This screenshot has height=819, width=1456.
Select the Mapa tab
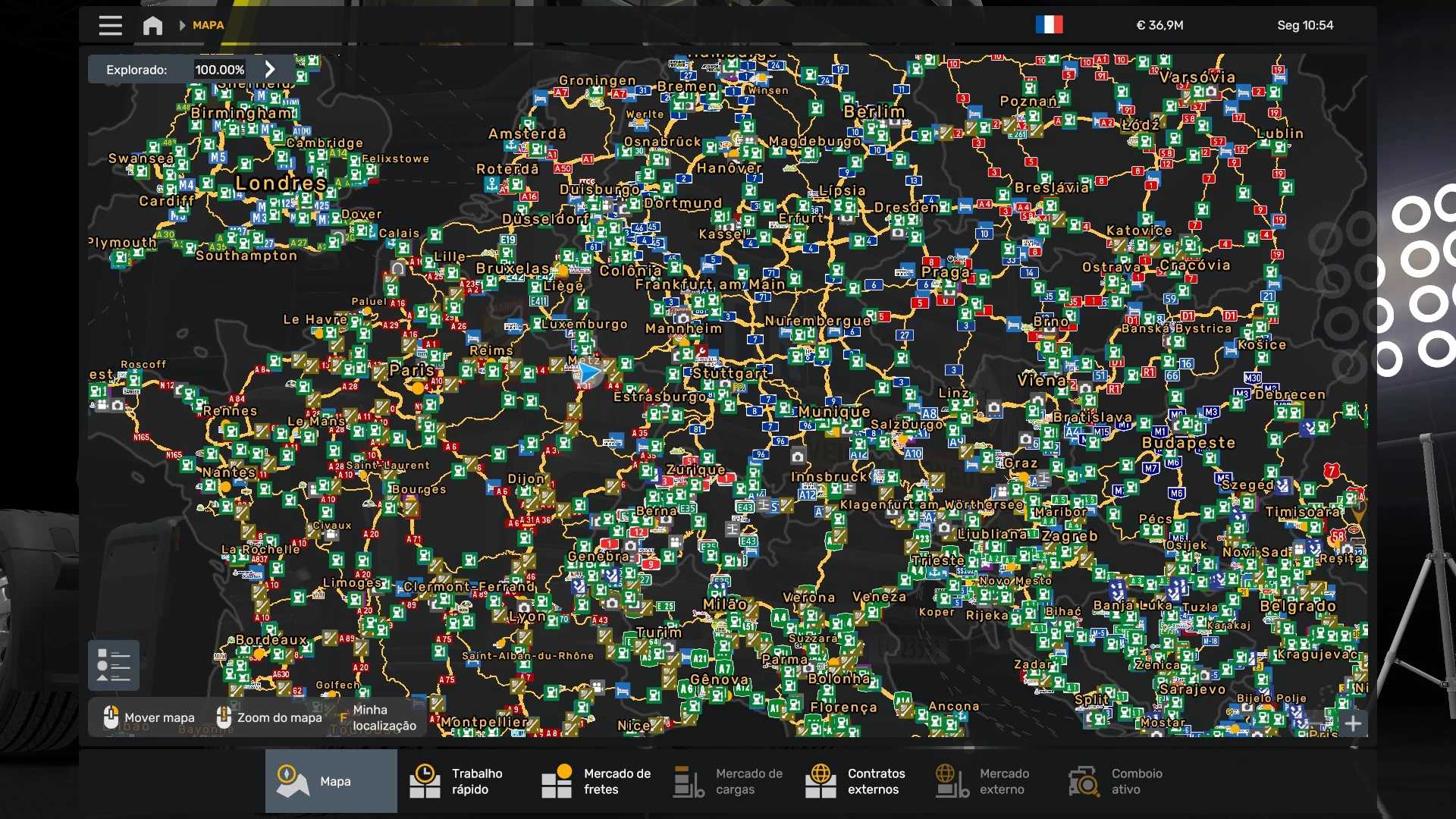[x=331, y=780]
